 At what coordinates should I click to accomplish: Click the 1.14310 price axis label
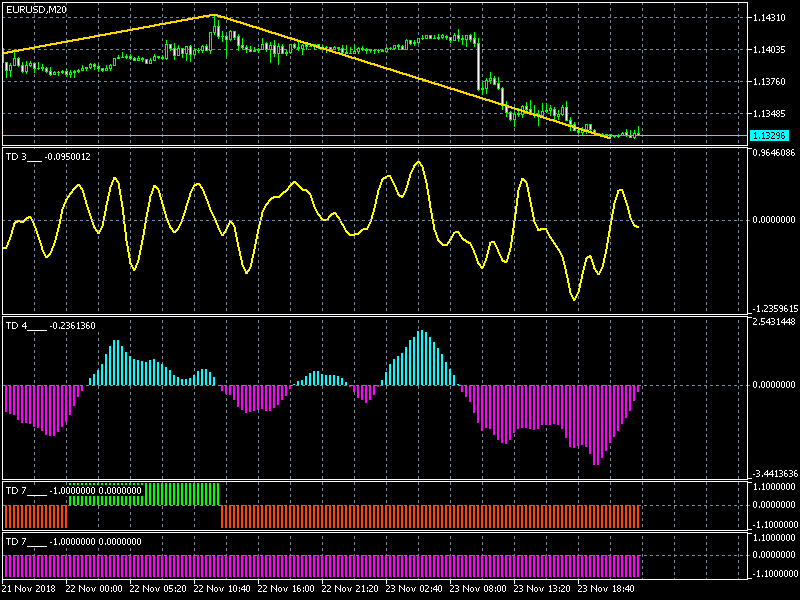tap(769, 18)
